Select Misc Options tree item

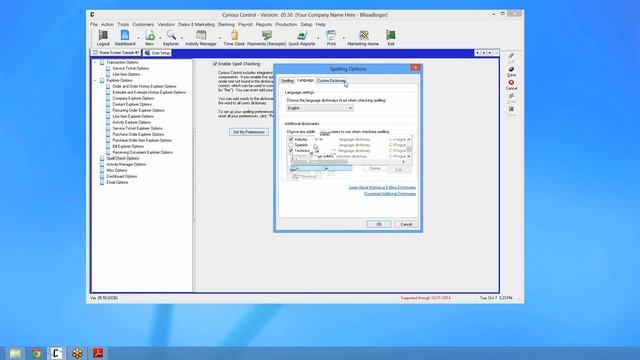(117, 170)
